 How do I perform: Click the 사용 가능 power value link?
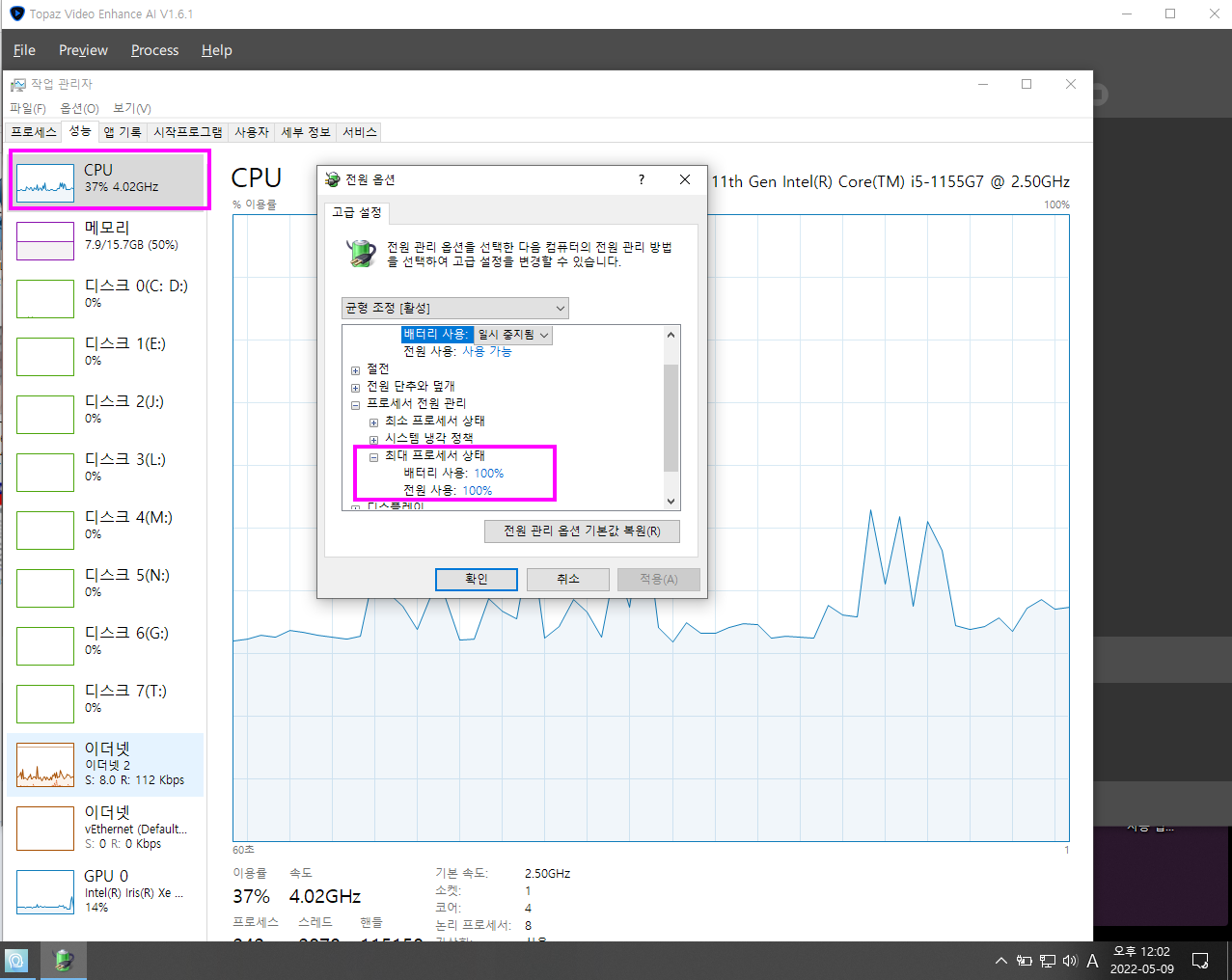pos(487,352)
